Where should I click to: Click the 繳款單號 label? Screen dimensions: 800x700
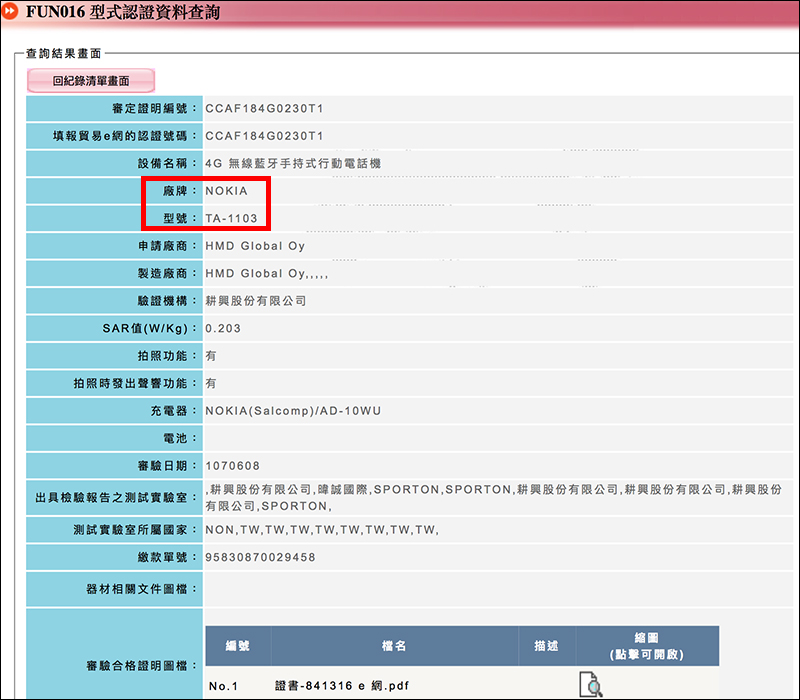167,557
